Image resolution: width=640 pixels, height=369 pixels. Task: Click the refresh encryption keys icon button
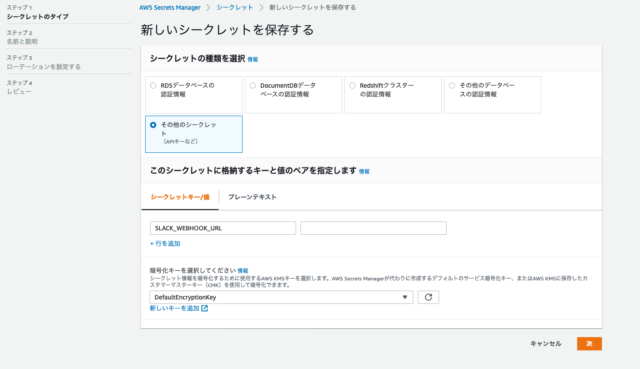(x=428, y=297)
